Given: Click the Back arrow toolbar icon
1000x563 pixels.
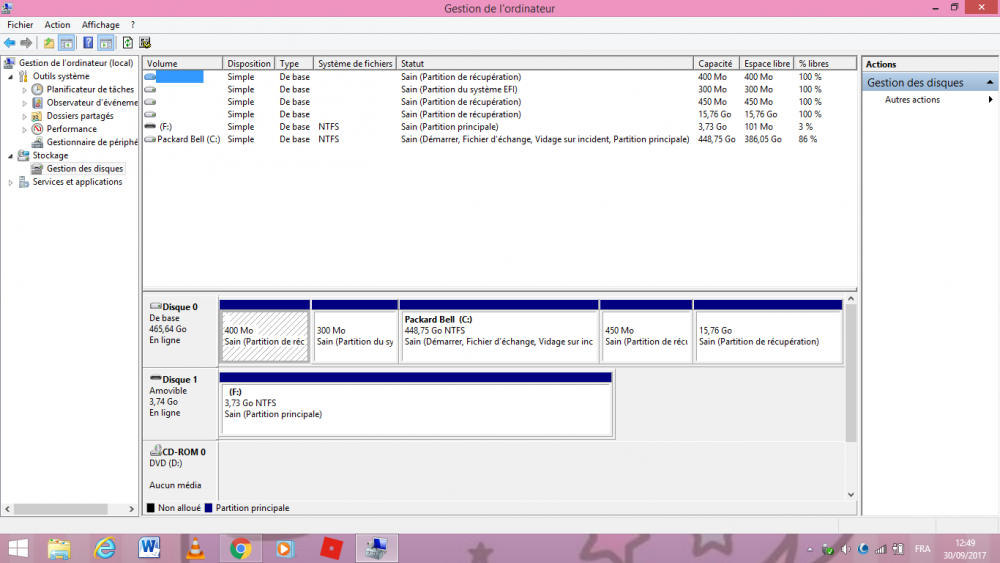Looking at the screenshot, I should [10, 43].
